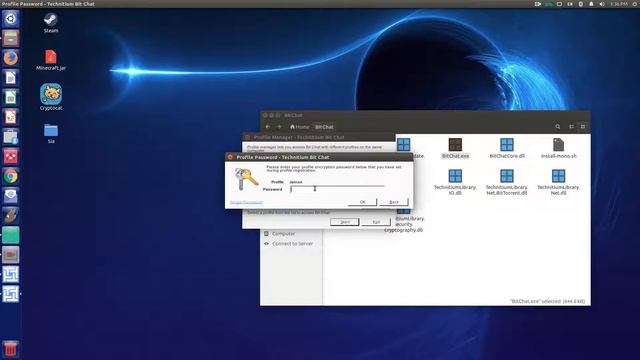The width and height of the screenshot is (640, 360).
Task: Click the keys icon in password dialog
Action: point(246,179)
